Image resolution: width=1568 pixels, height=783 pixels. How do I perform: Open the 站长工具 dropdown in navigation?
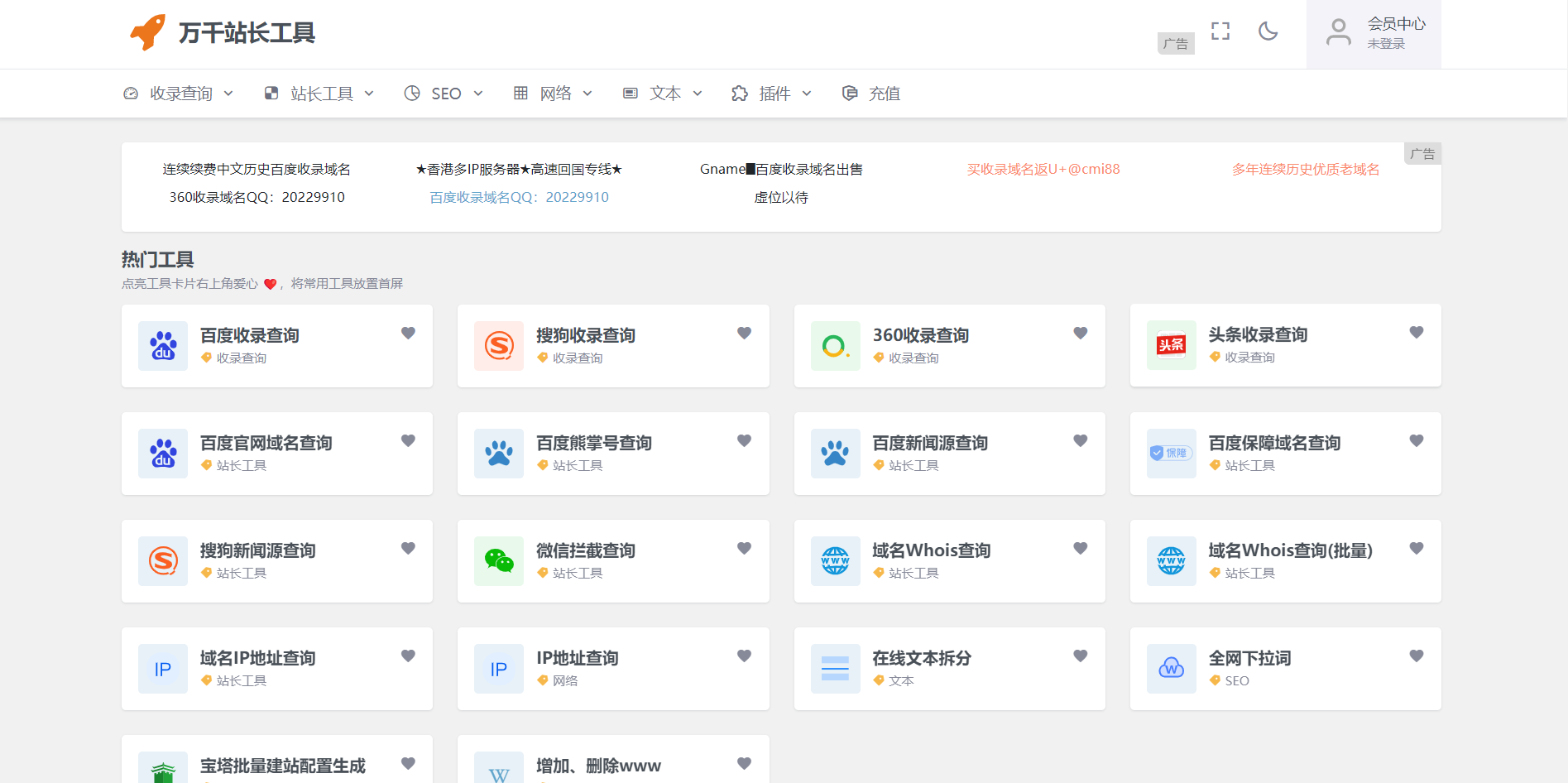[x=319, y=94]
